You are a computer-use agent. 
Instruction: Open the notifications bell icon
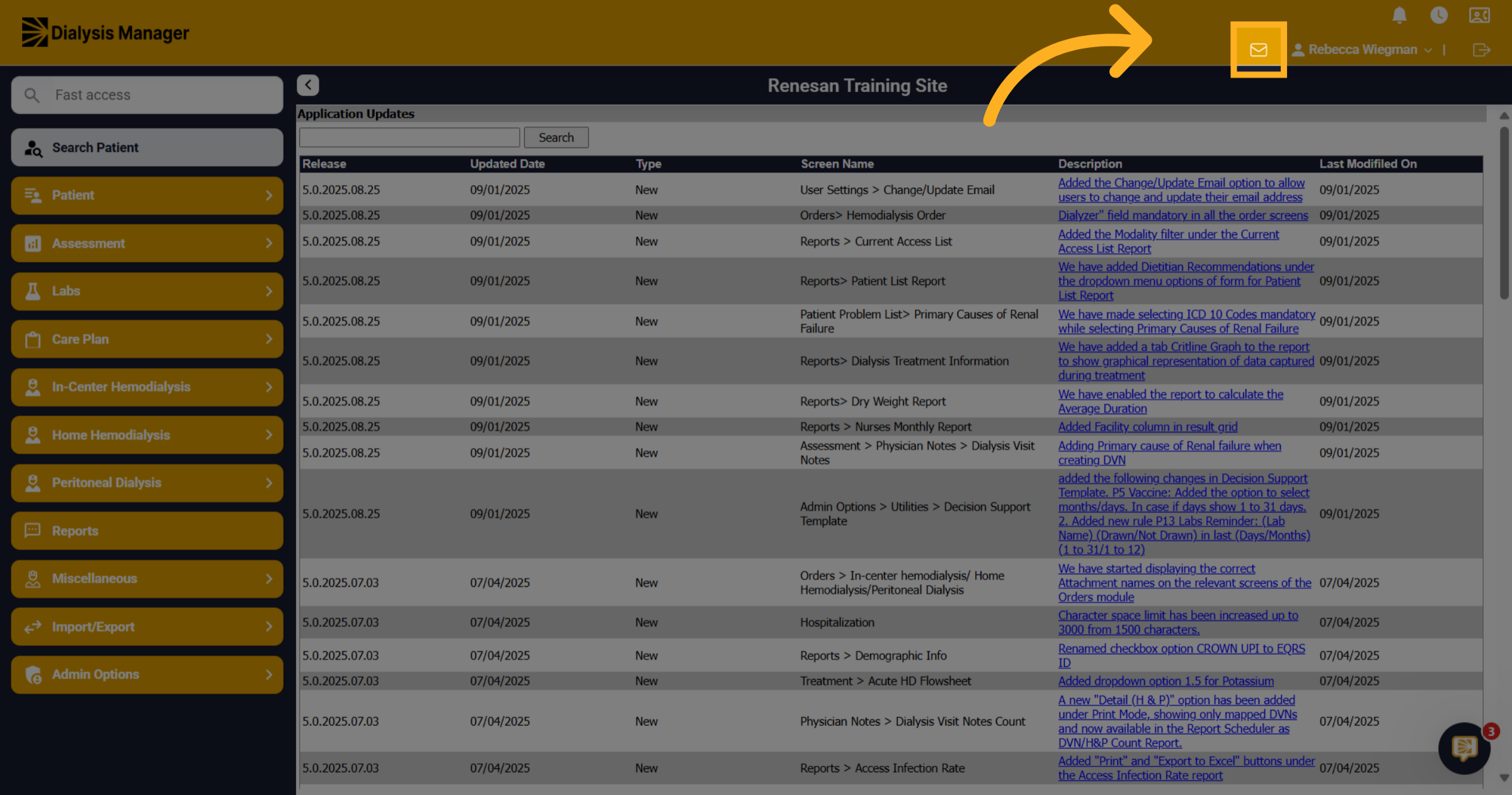click(x=1399, y=15)
